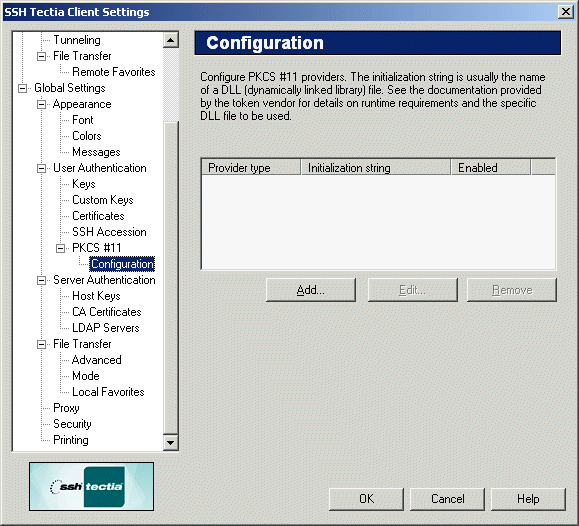Image resolution: width=579 pixels, height=526 pixels.
Task: Open Certificates under User Authentication
Action: pos(98,216)
